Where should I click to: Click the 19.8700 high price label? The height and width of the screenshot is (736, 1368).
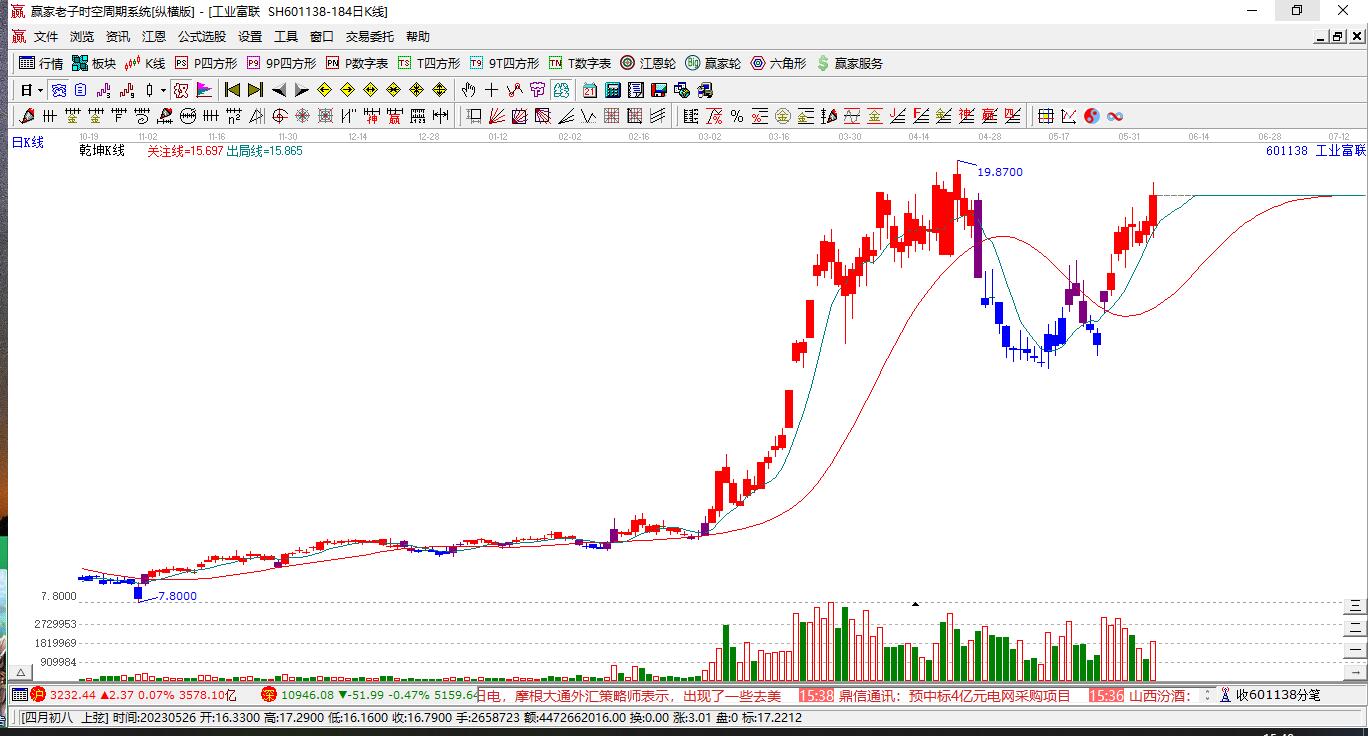[x=1000, y=172]
